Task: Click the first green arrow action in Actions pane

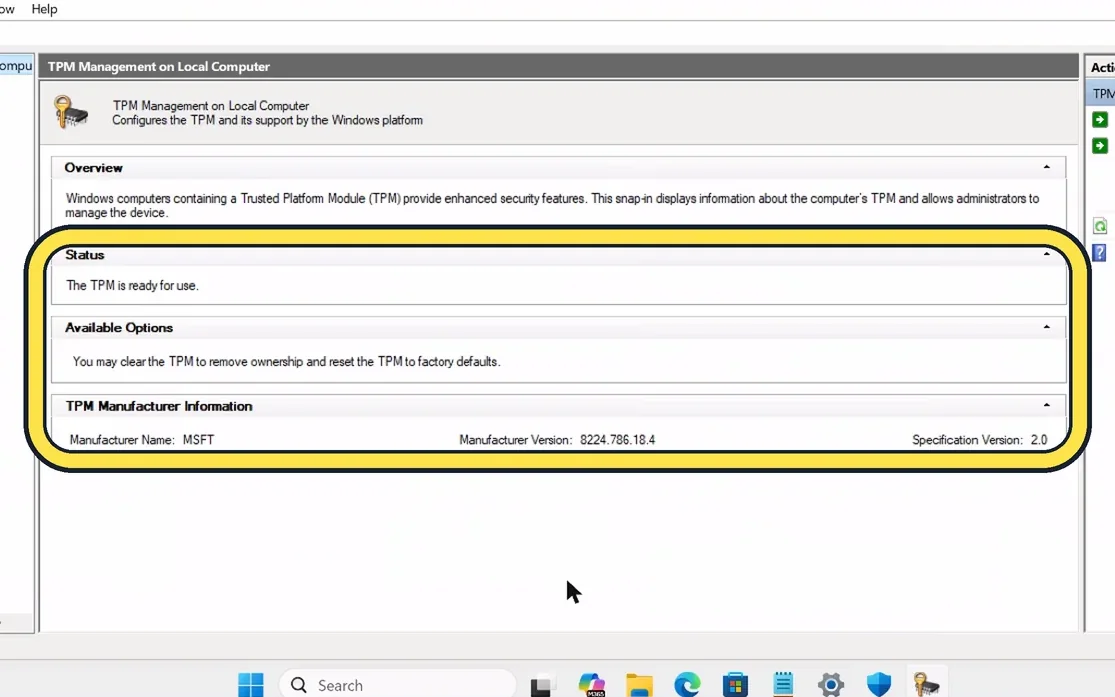Action: pyautogui.click(x=1099, y=119)
